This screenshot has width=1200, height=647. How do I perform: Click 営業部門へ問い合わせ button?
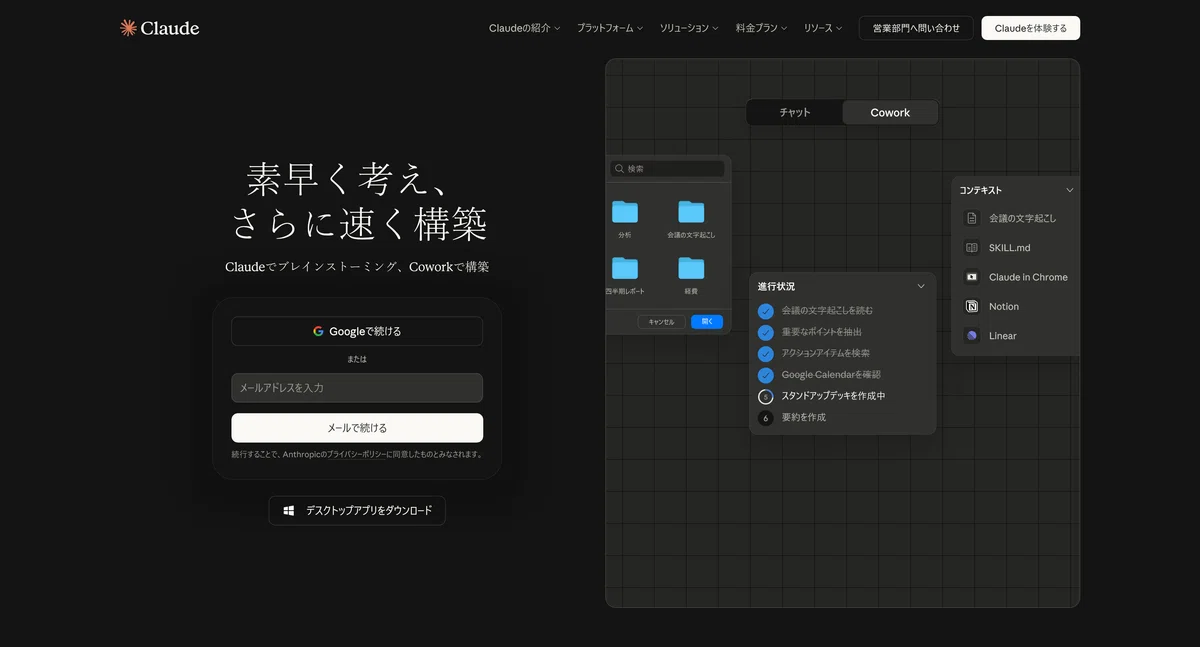point(916,28)
